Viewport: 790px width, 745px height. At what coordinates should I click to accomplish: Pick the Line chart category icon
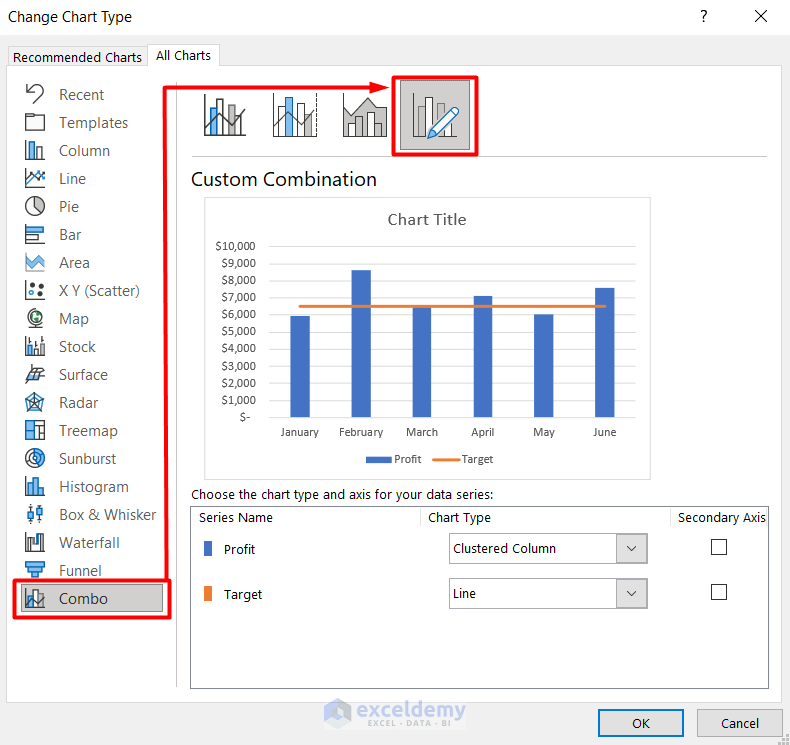(x=35, y=178)
